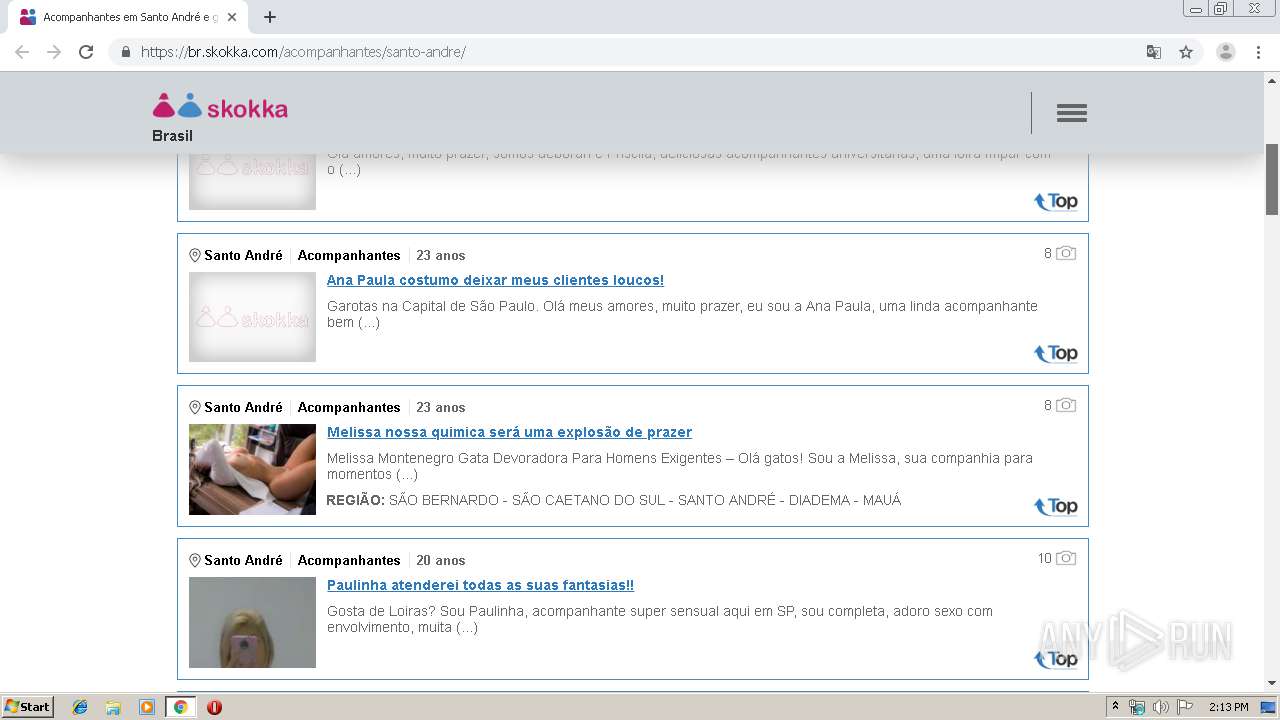Screen dimensions: 1280x720
Task: Click 'Santo André' in Melissa listing
Action: [243, 407]
